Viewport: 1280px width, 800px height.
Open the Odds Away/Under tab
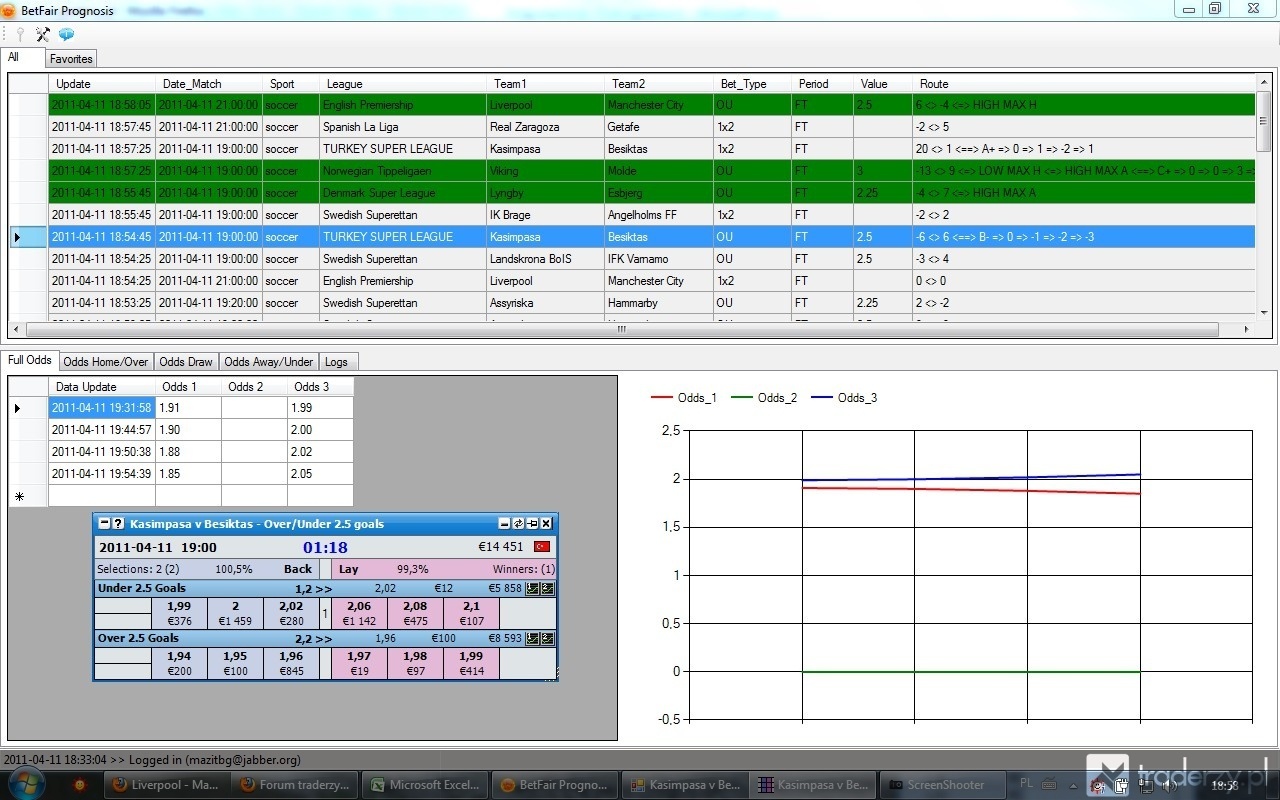(268, 362)
